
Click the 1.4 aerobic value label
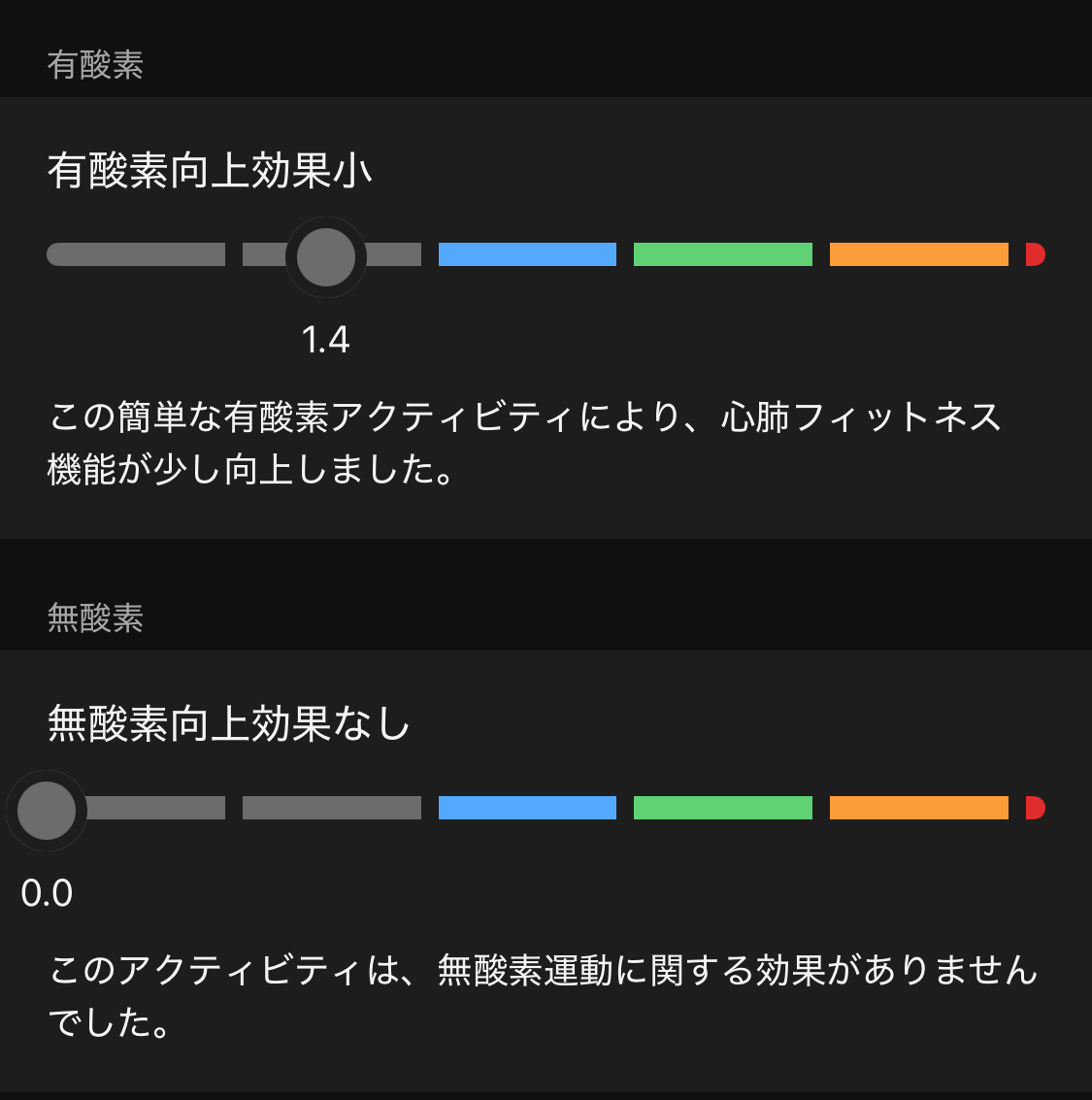click(325, 340)
